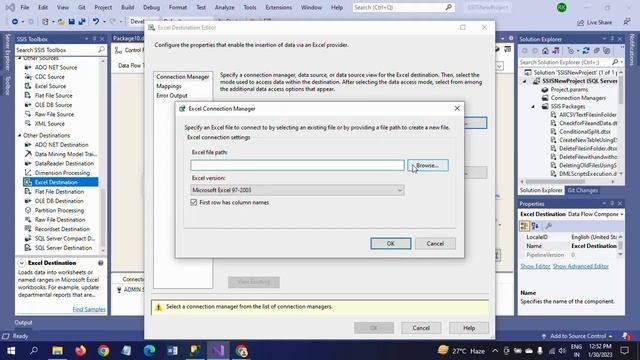Image resolution: width=640 pixels, height=360 pixels.
Task: Collapse Other Destinations group in toolbox
Action: [x=20, y=135]
